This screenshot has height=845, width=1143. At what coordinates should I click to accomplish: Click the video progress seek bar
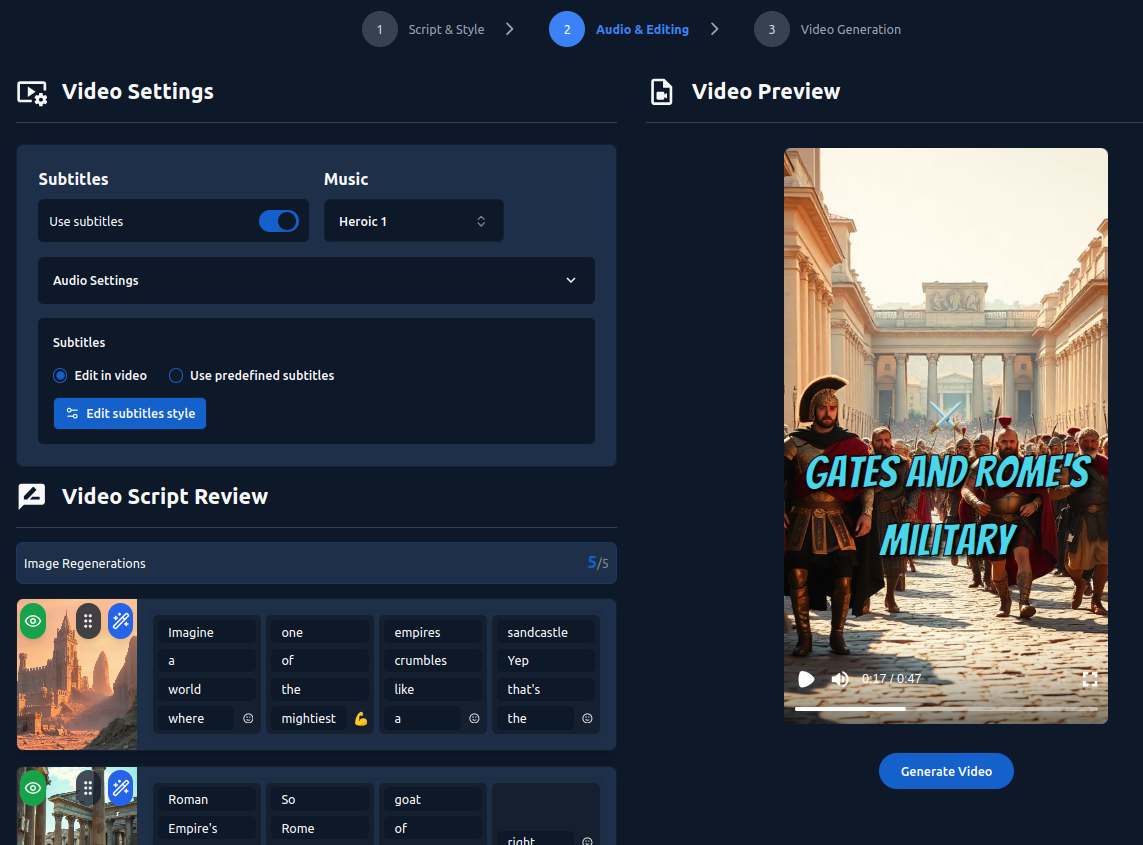coord(946,708)
